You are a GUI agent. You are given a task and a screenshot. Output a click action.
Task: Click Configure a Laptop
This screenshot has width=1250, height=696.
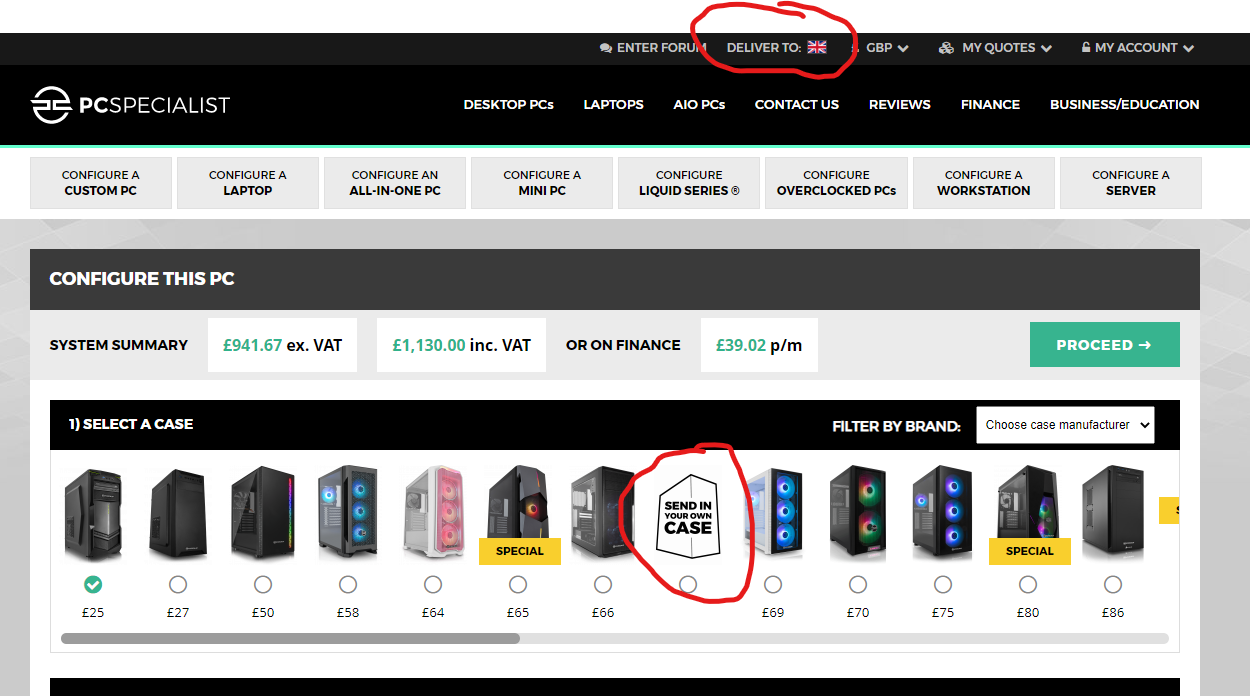coord(248,183)
